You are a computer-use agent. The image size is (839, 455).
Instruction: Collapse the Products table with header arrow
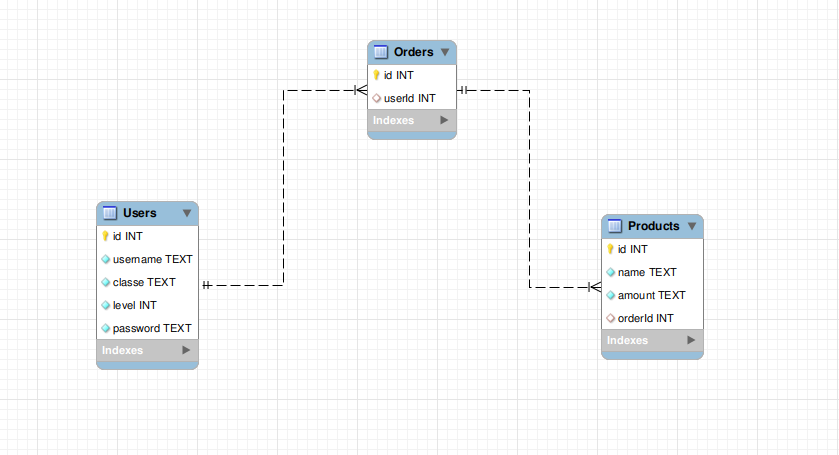point(692,226)
